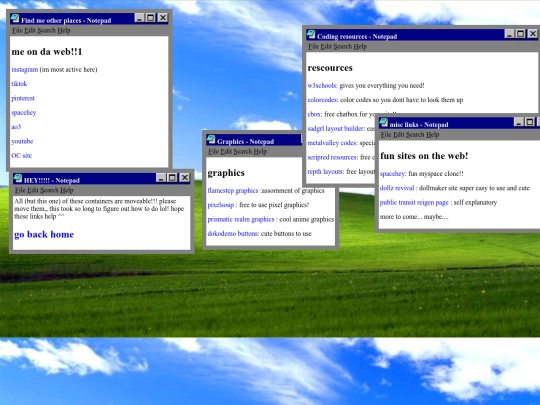The width and height of the screenshot is (540, 405).
Task: Maximize the Find me other places window
Action: click(151, 18)
